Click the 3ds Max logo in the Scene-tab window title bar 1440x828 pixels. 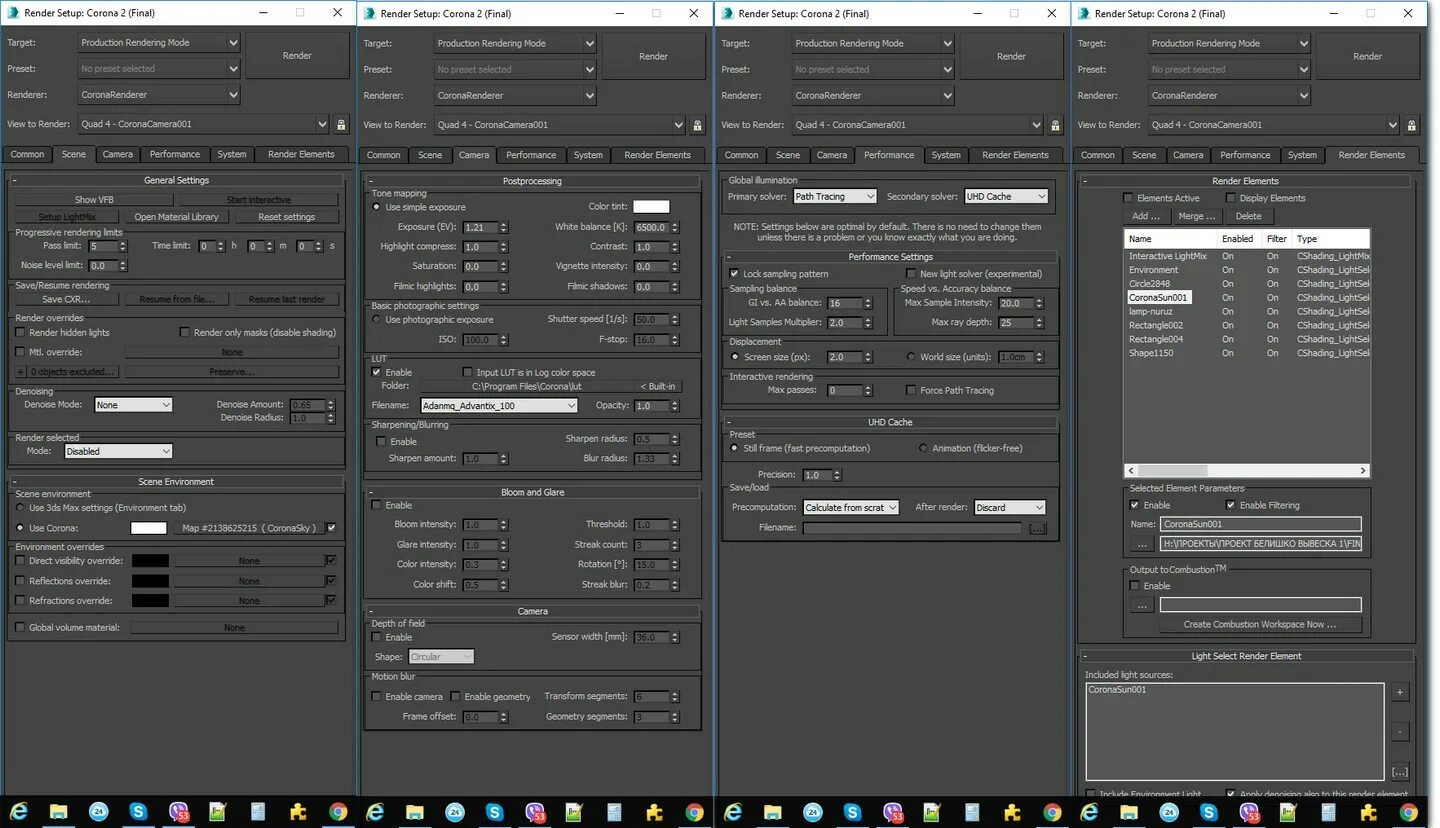pos(15,13)
